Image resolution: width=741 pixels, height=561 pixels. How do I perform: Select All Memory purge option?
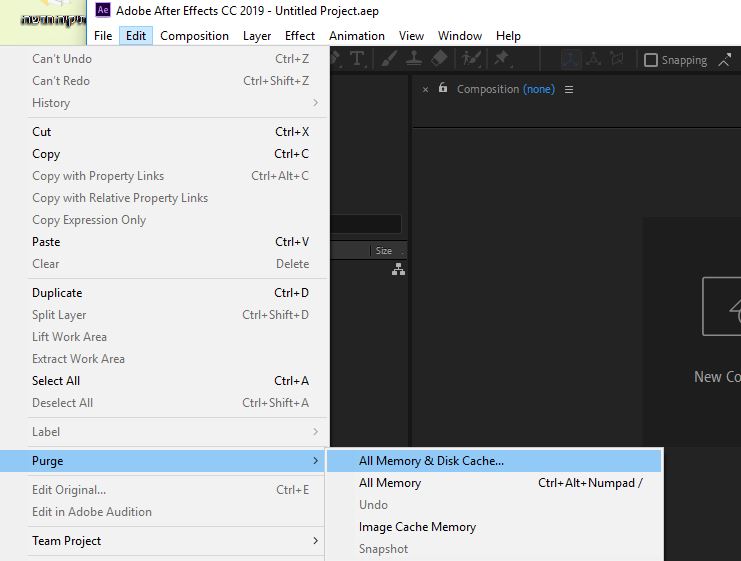494,483
